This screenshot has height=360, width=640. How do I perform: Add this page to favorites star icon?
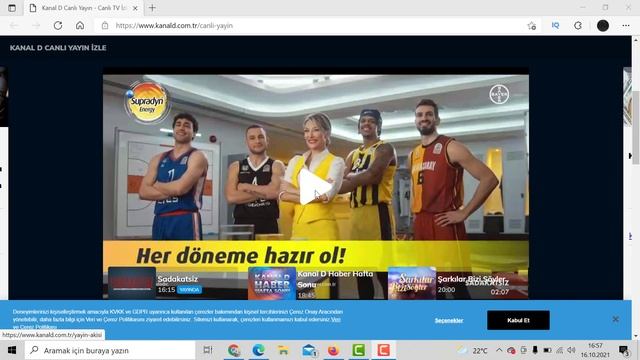point(531,25)
